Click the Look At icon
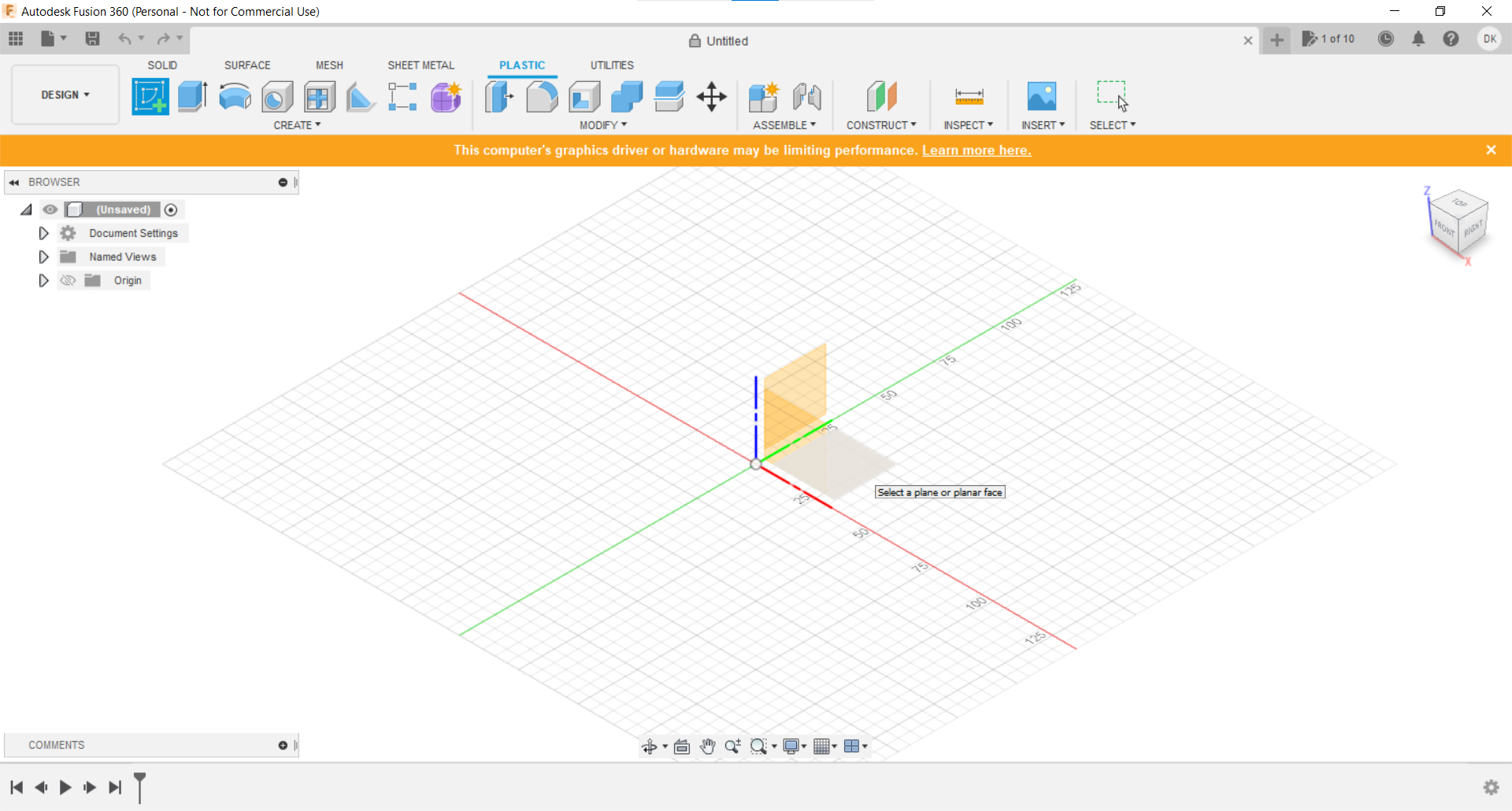The image size is (1512, 811). [682, 746]
